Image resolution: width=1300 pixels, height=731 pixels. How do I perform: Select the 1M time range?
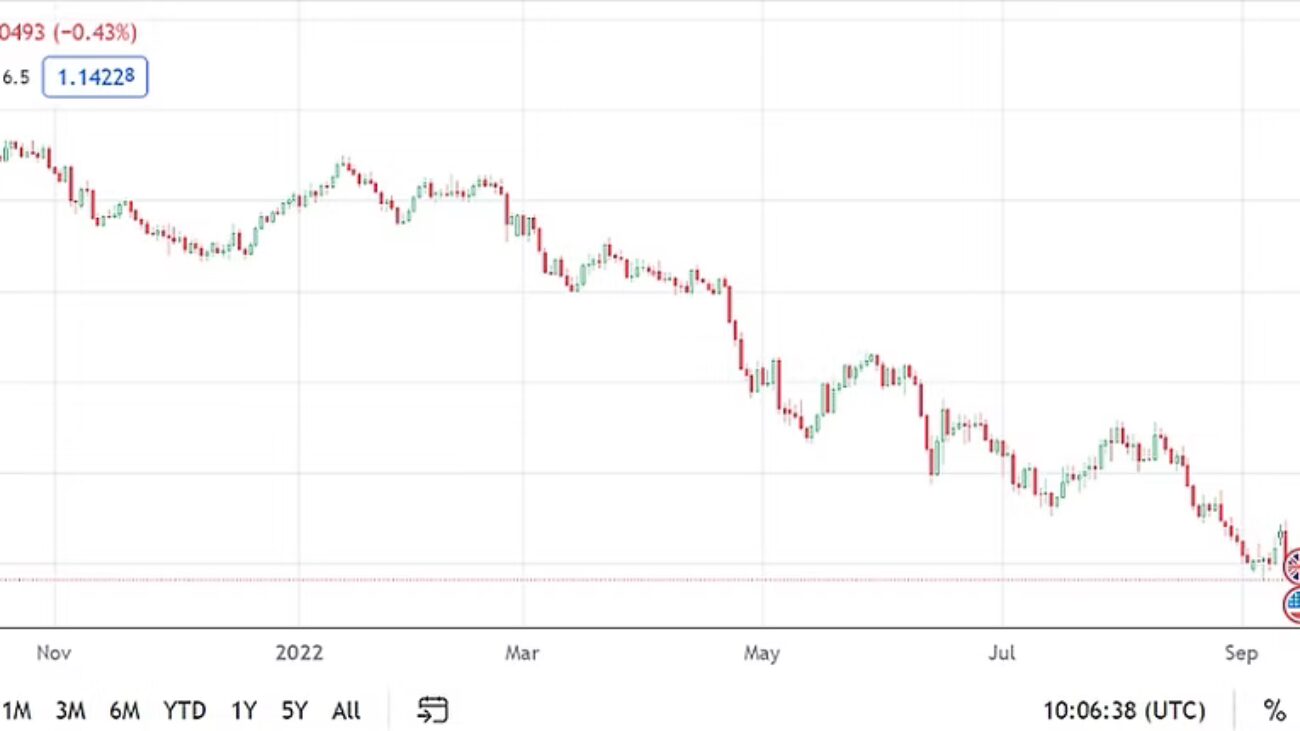click(16, 711)
